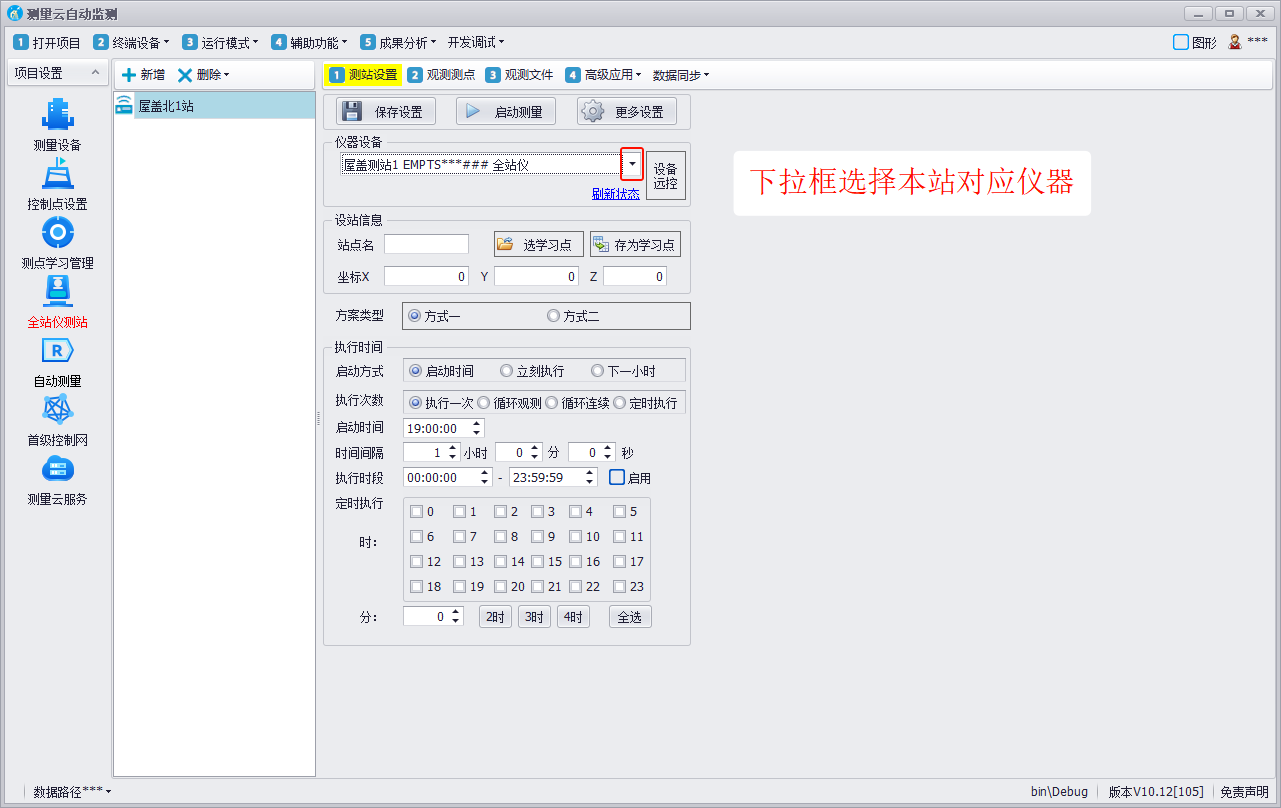Open the 测量云服务 cloud icon
The image size is (1281, 808).
[57, 469]
